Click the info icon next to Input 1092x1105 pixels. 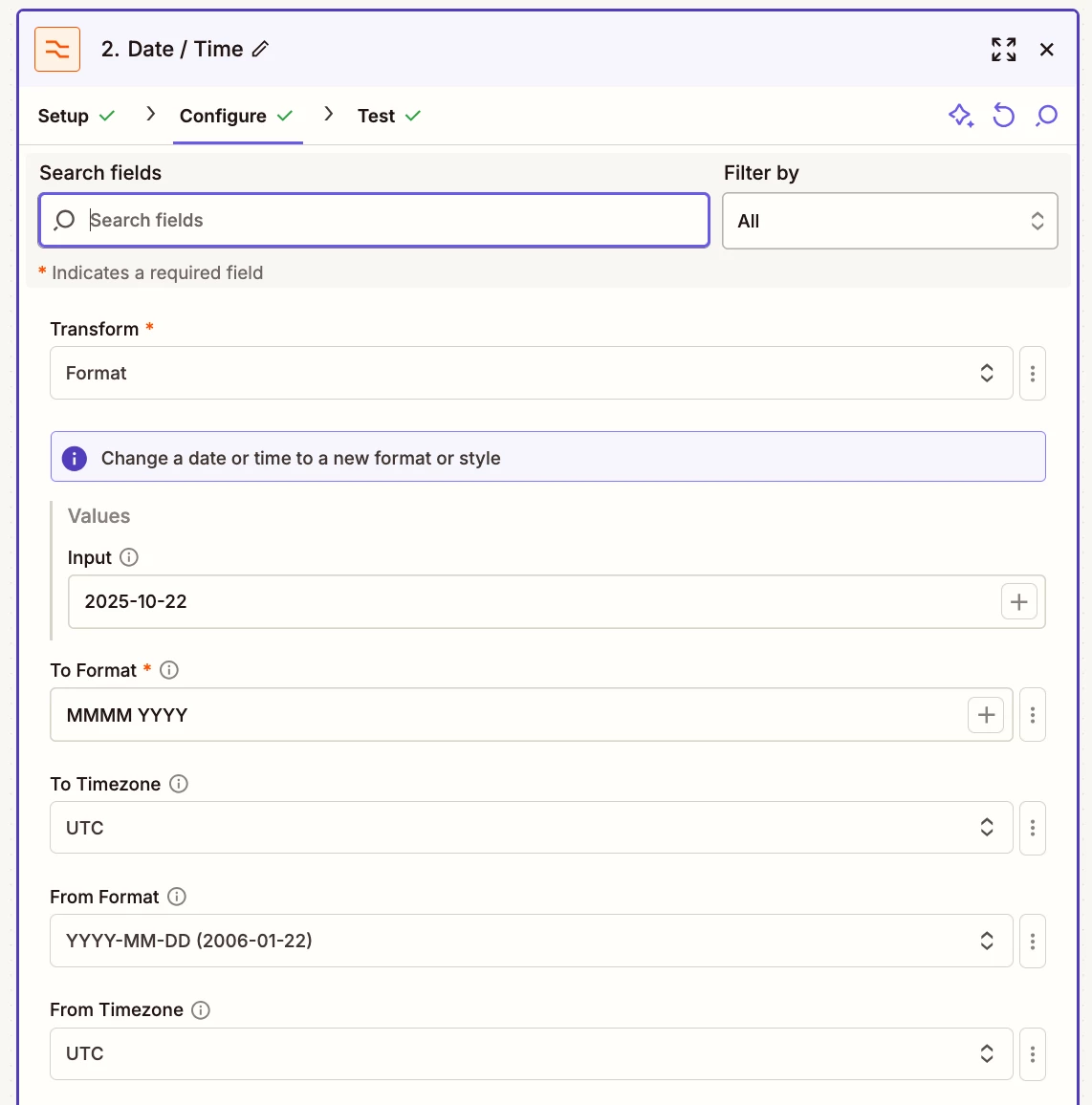click(129, 557)
